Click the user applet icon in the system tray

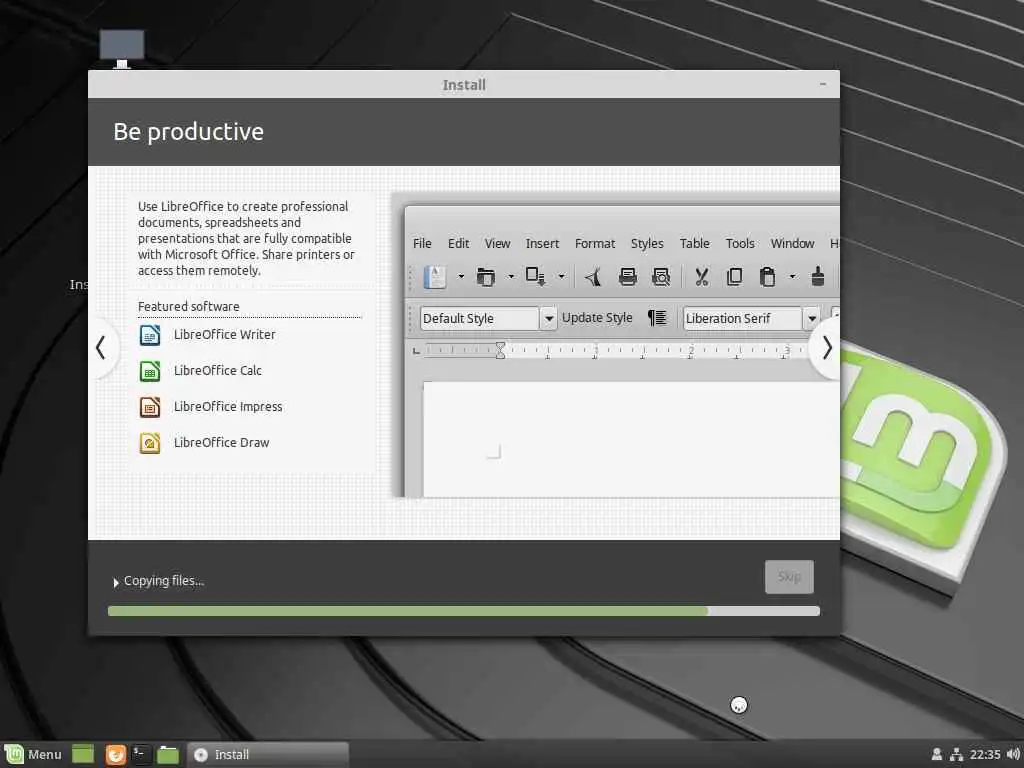936,754
